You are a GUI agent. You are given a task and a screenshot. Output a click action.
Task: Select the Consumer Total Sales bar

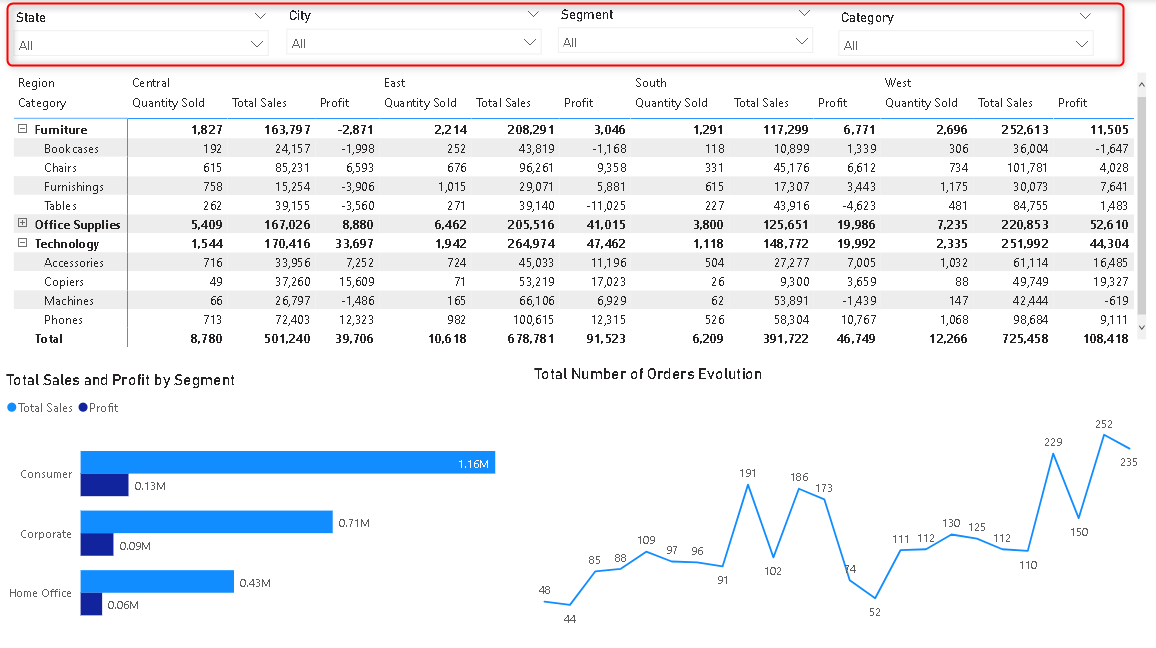click(287, 463)
